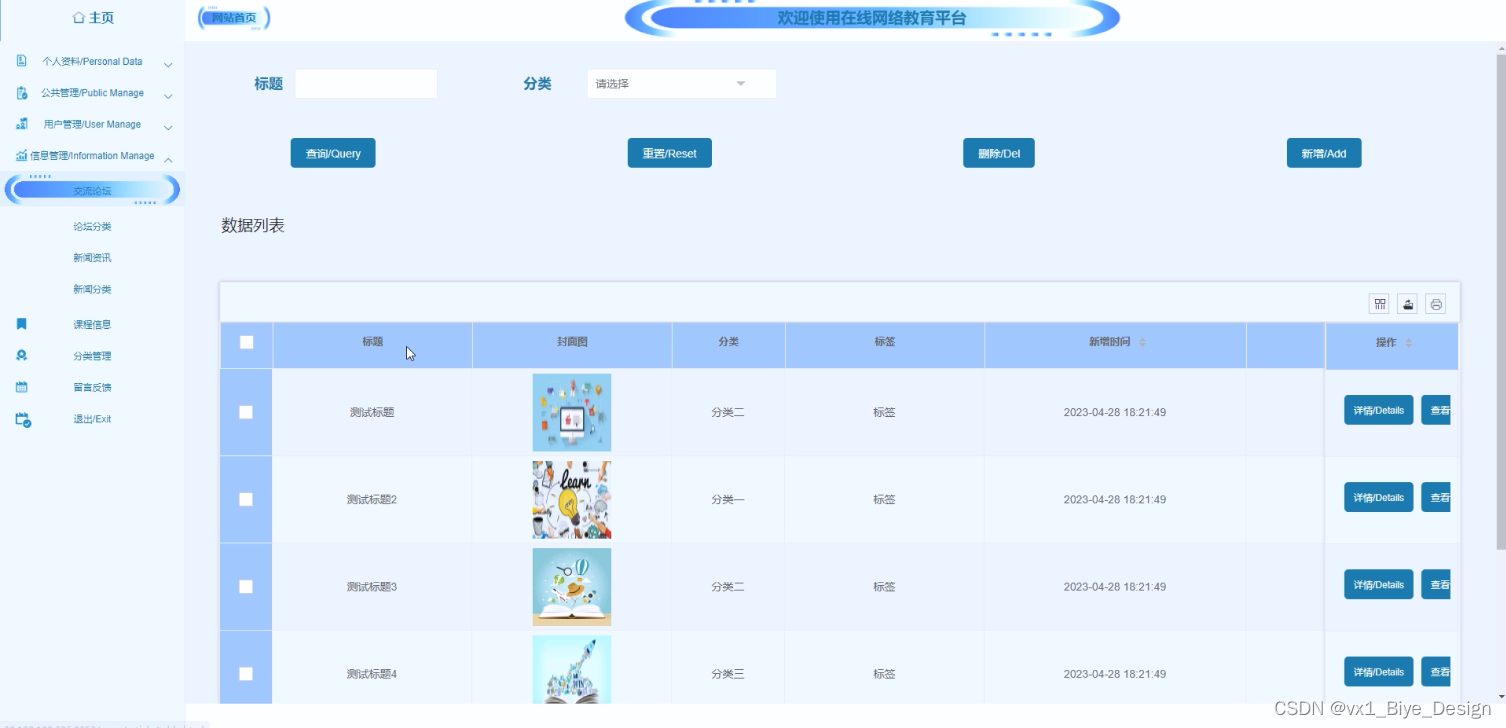This screenshot has width=1506, height=728.
Task: Open 详情/Details for the 测试标题4 row
Action: pos(1379,671)
